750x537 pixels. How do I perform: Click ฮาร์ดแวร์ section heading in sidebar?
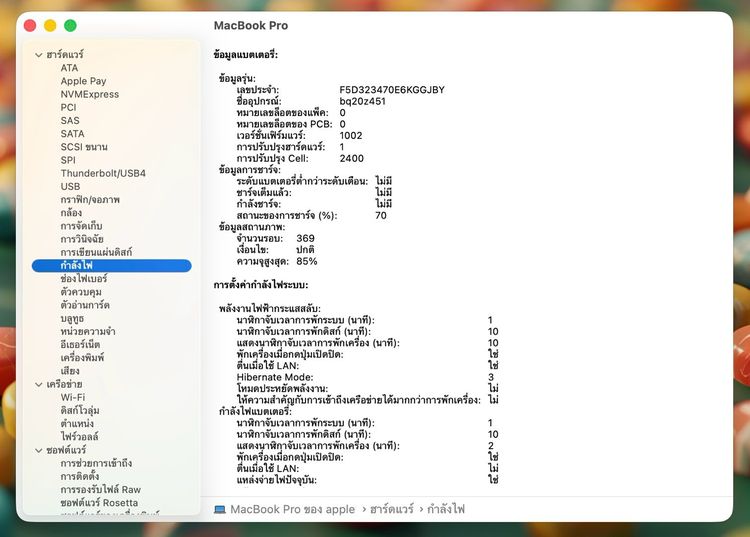(65, 55)
